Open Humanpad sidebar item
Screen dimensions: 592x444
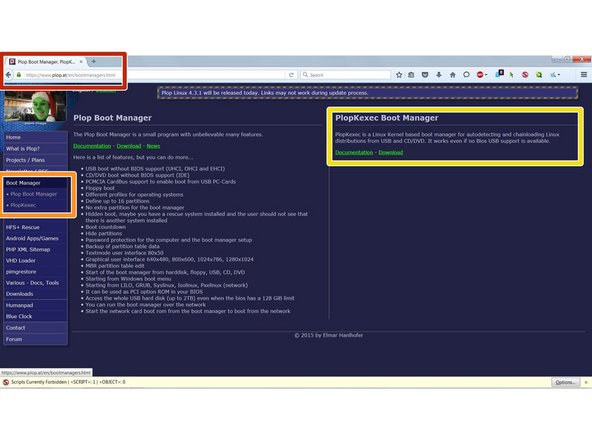[x=35, y=305]
